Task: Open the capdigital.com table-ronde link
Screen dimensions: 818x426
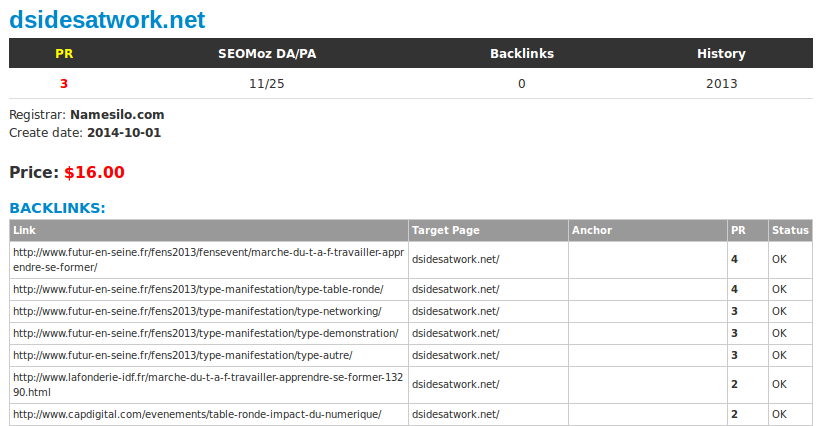Action: (197, 415)
